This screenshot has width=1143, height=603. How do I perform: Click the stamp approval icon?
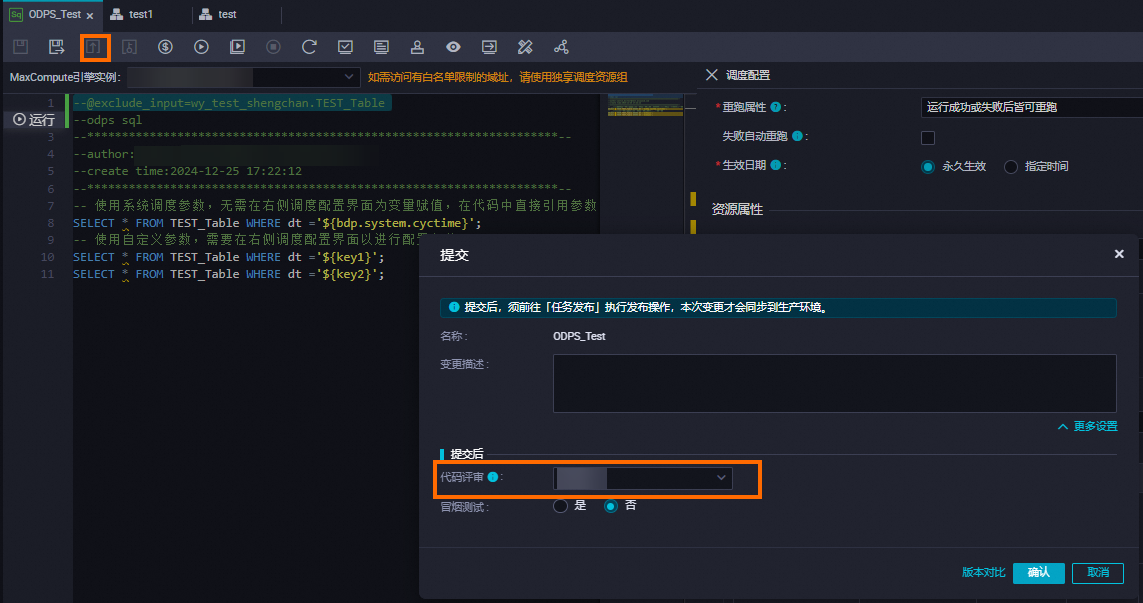[417, 47]
